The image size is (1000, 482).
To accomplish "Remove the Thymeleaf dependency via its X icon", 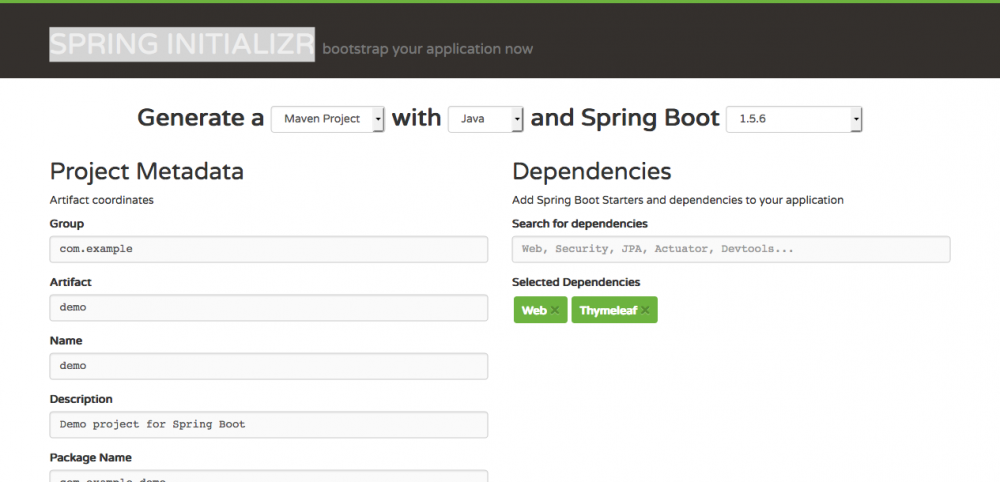I will (x=645, y=311).
